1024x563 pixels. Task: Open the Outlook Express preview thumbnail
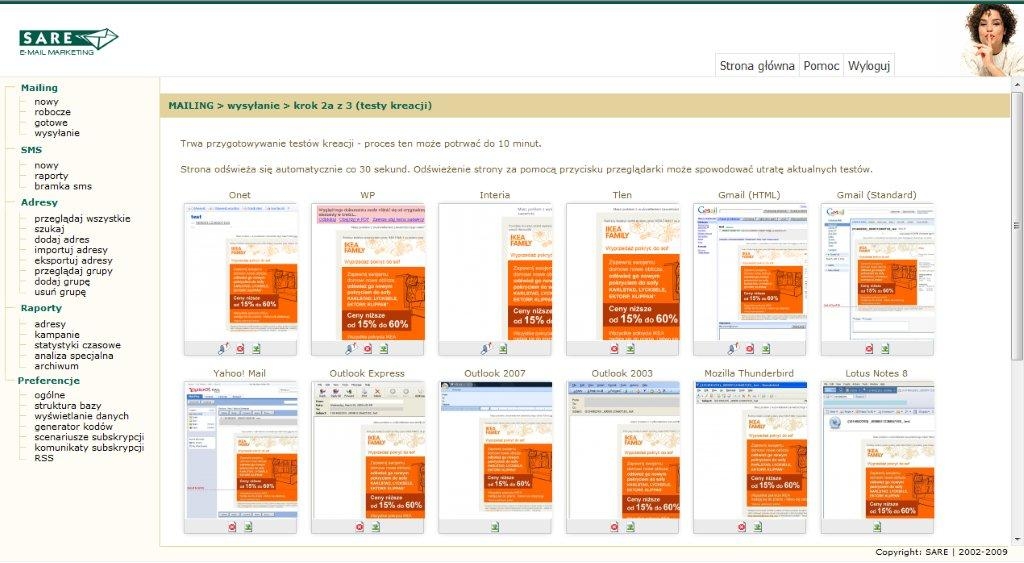[x=367, y=450]
